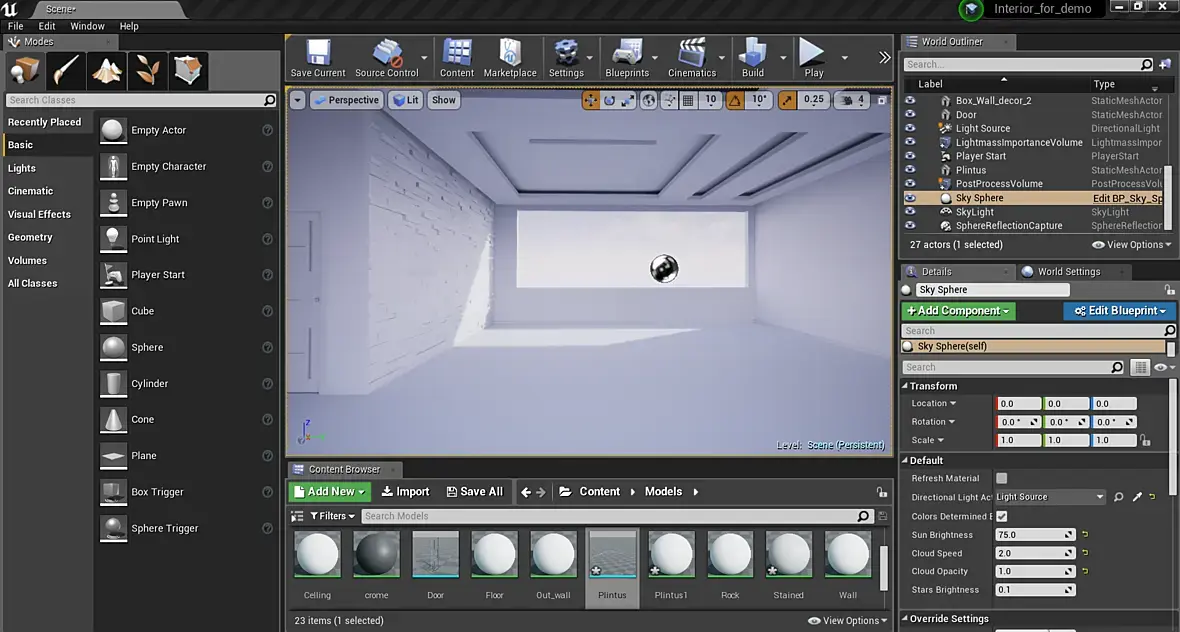Open World Outliner View Options
Image resolution: width=1180 pixels, height=632 pixels.
click(x=1132, y=245)
